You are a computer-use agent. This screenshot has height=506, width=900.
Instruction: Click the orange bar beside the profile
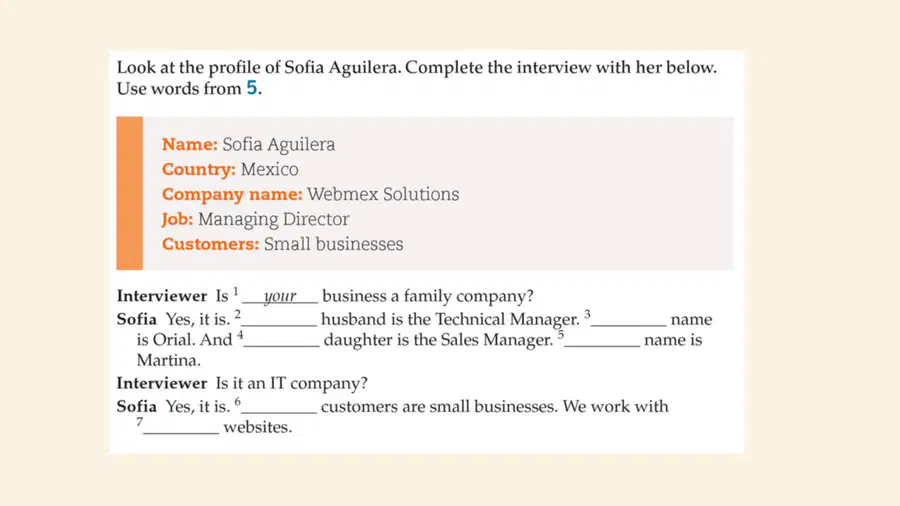click(130, 193)
